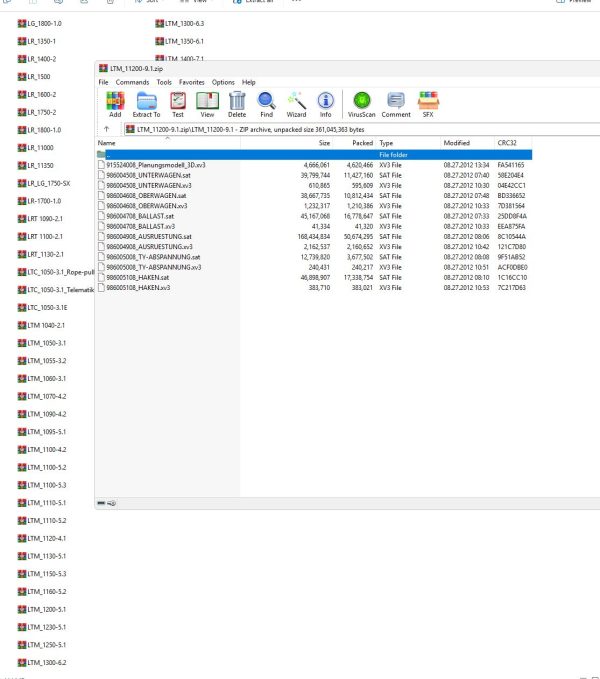This screenshot has height=679, width=600.
Task: Select LR_LG_1750-SX archive in Explorer window
Action: (x=44, y=183)
